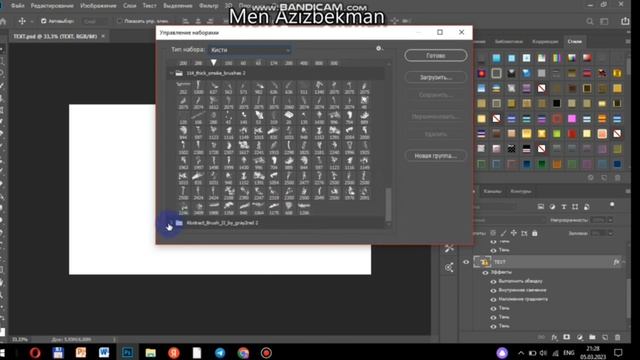Viewport: 640px width, 360px height.
Task: Expand the Abstract_Brush group folder
Action: click(172, 223)
